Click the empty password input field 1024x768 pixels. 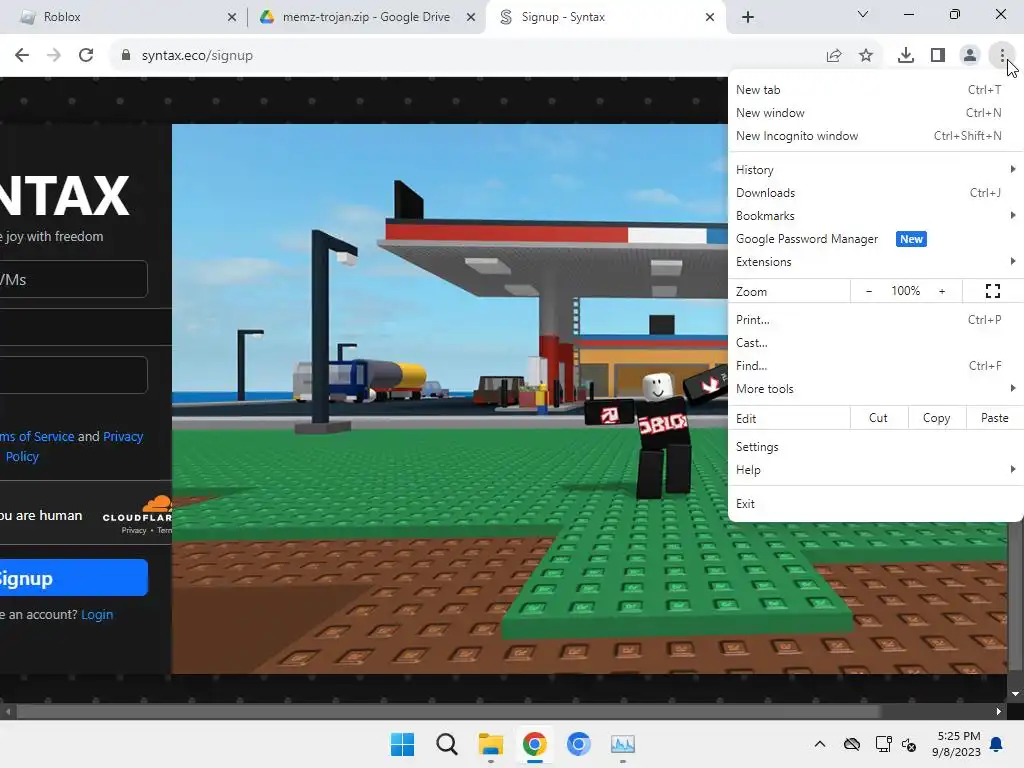[x=74, y=375]
